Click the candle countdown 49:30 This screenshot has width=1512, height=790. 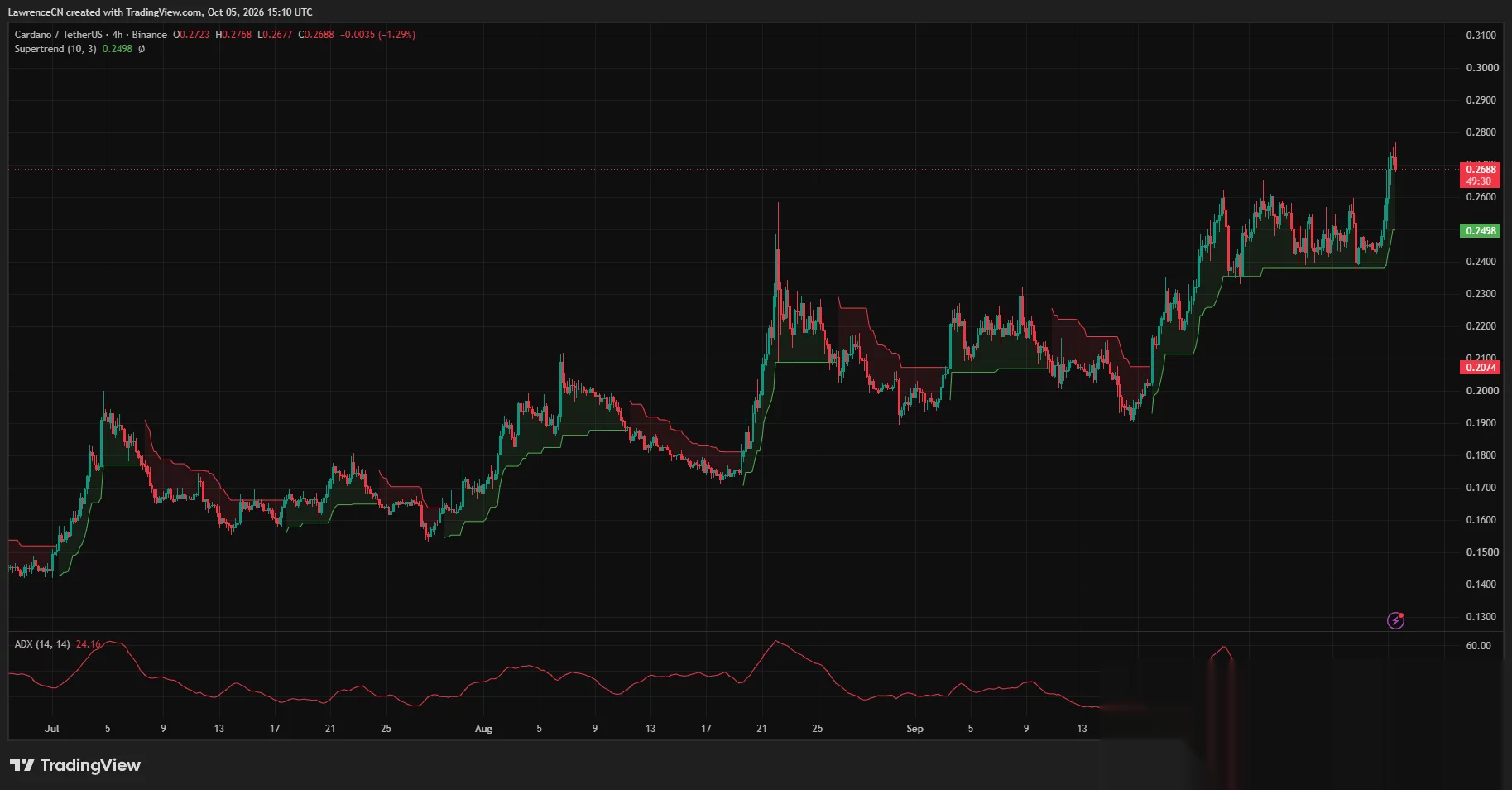[1481, 181]
